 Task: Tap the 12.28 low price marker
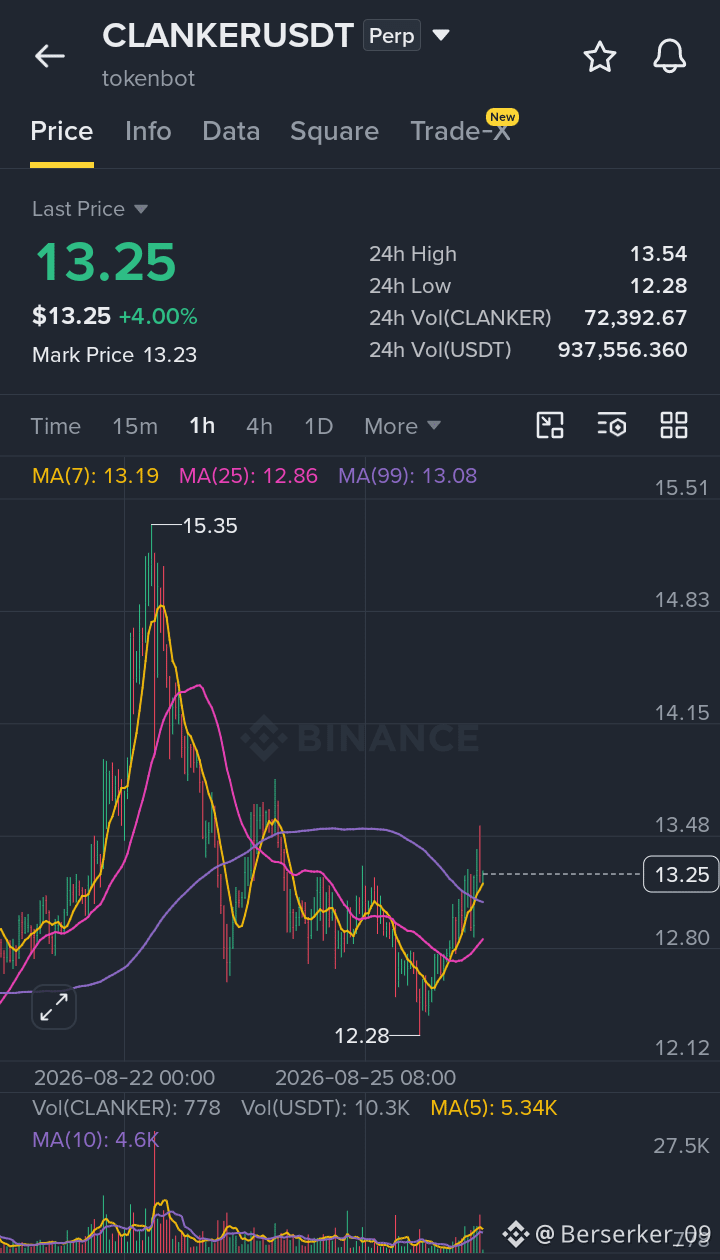[362, 1036]
